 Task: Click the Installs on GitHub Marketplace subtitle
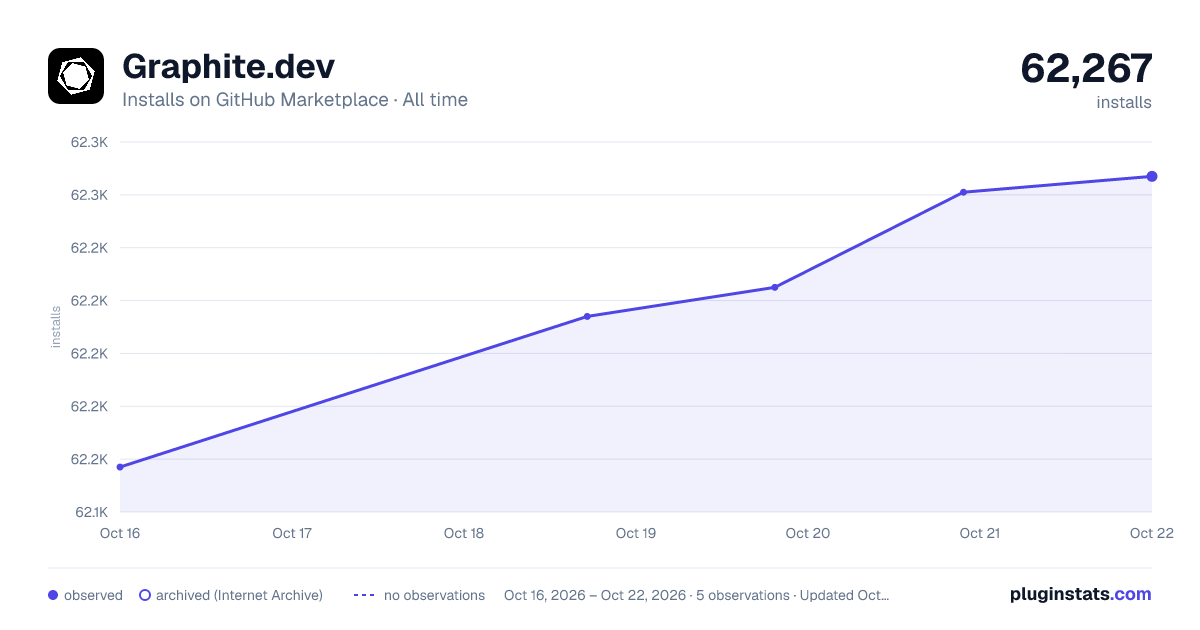(x=295, y=100)
